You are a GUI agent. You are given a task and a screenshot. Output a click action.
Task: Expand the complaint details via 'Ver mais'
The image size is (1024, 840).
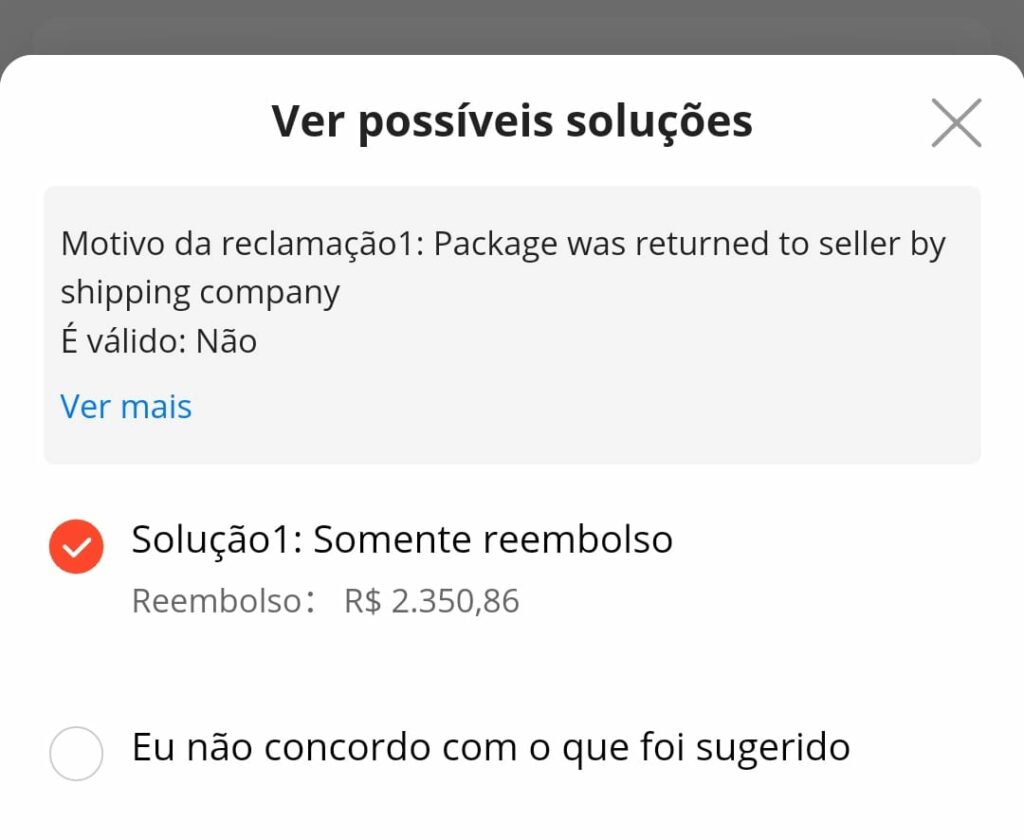point(126,406)
